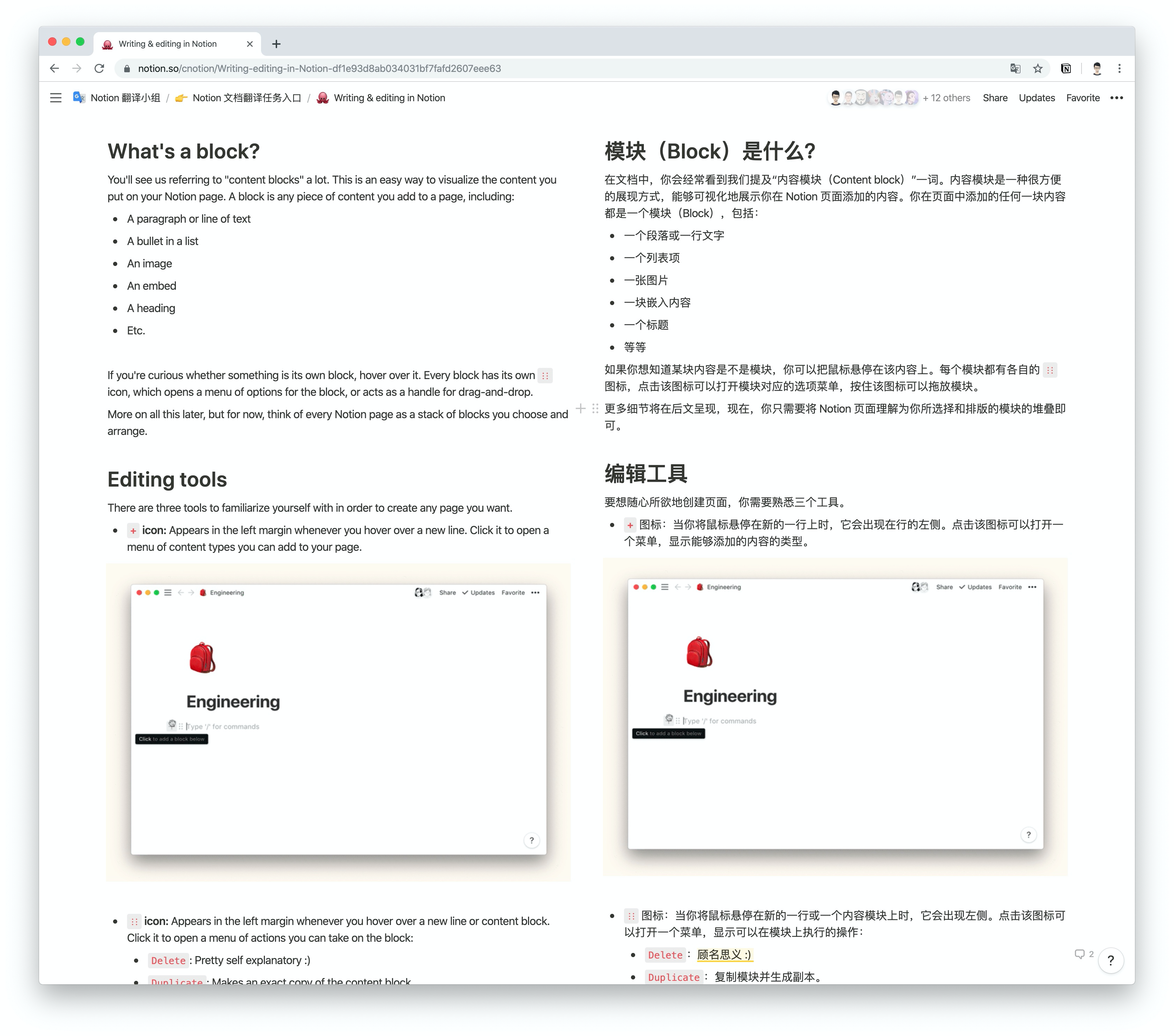Click the octopus page icon in breadcrumb

(x=323, y=98)
